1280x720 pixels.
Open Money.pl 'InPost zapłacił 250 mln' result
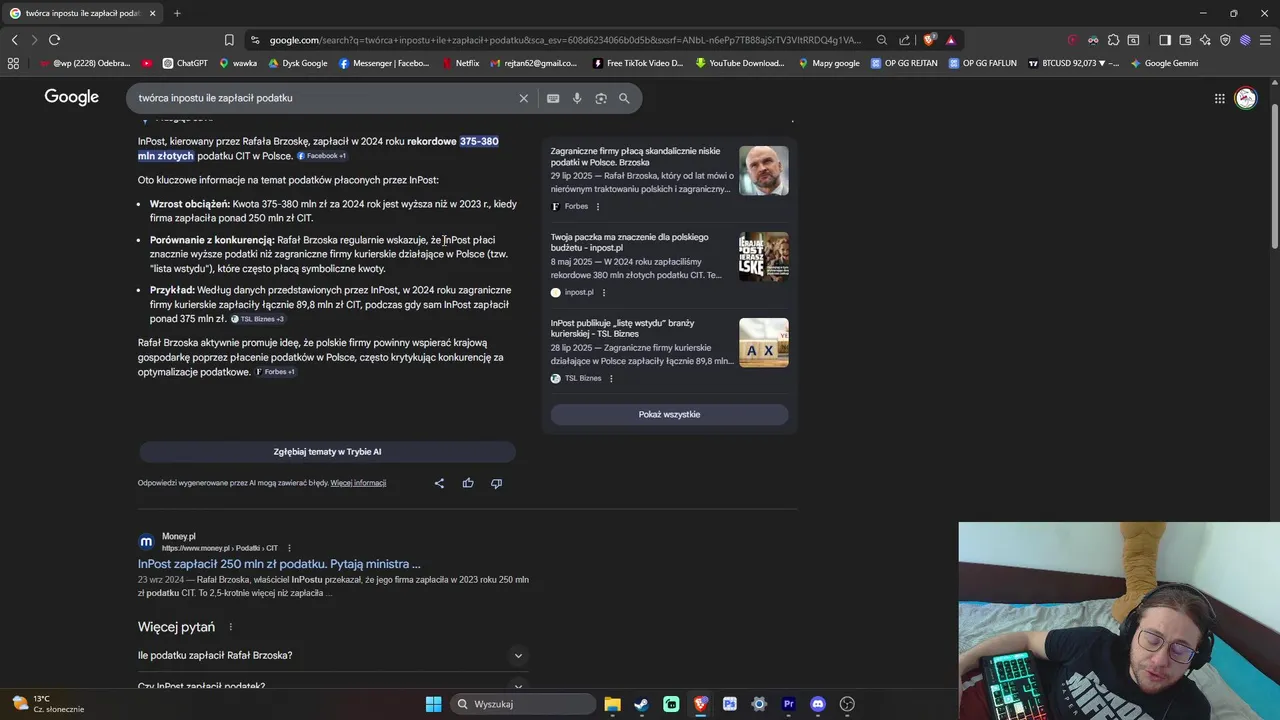(279, 564)
